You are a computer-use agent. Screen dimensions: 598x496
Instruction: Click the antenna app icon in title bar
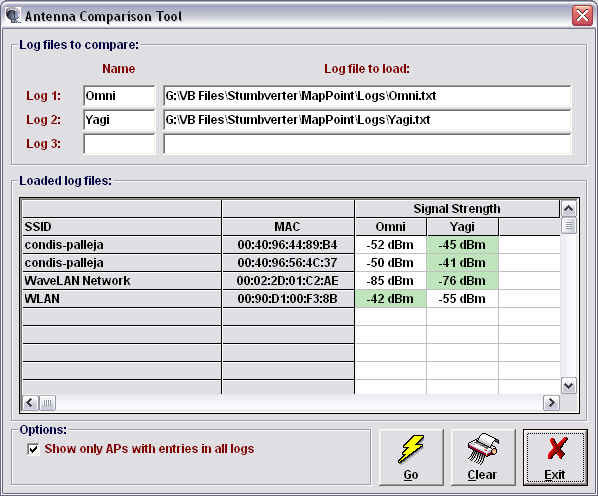13,16
